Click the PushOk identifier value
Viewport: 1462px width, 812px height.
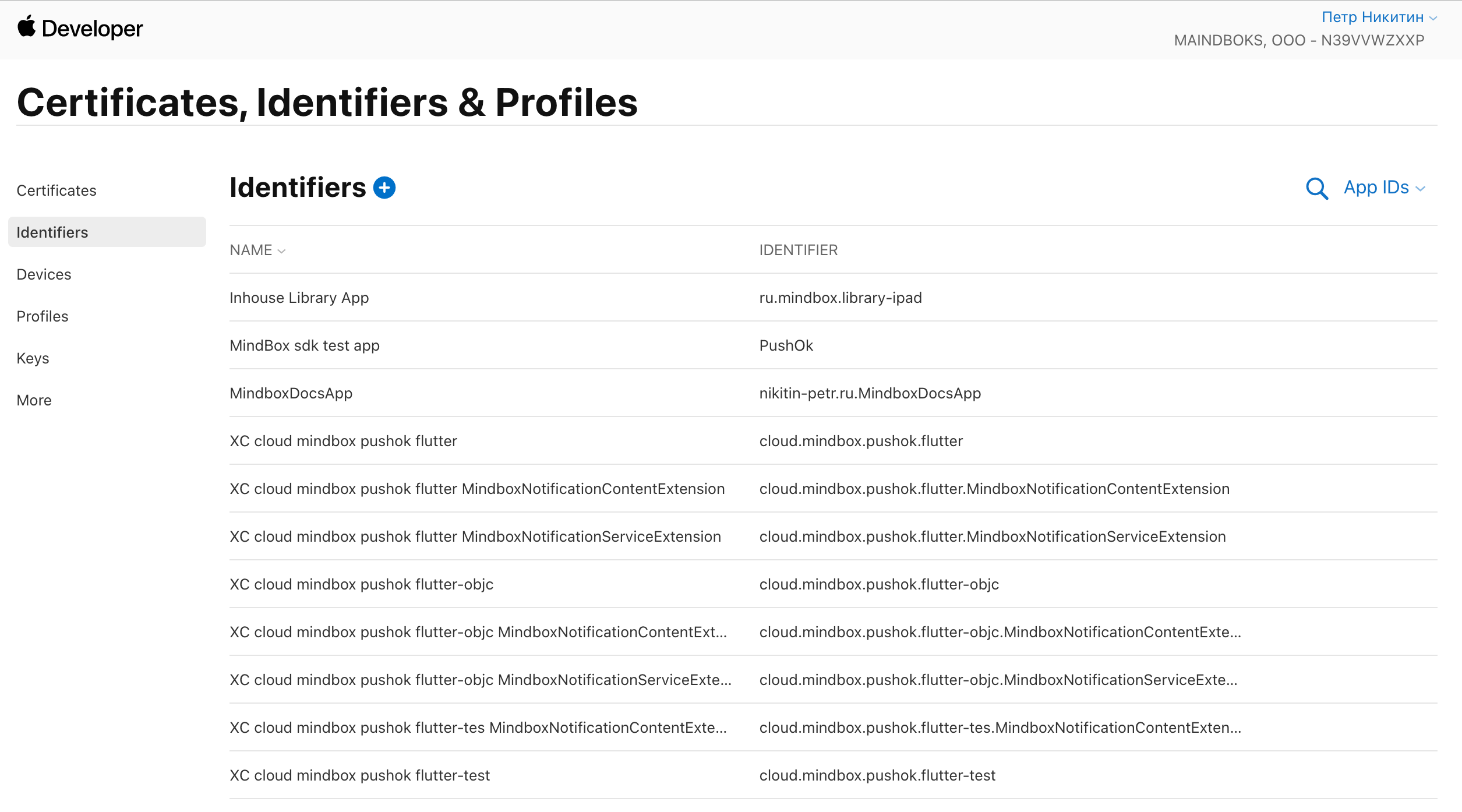coord(786,345)
